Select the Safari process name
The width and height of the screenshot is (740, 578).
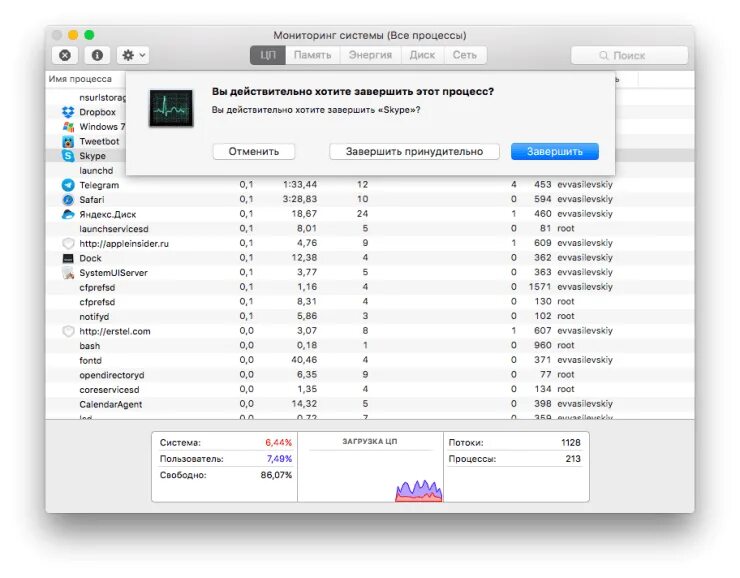point(92,200)
